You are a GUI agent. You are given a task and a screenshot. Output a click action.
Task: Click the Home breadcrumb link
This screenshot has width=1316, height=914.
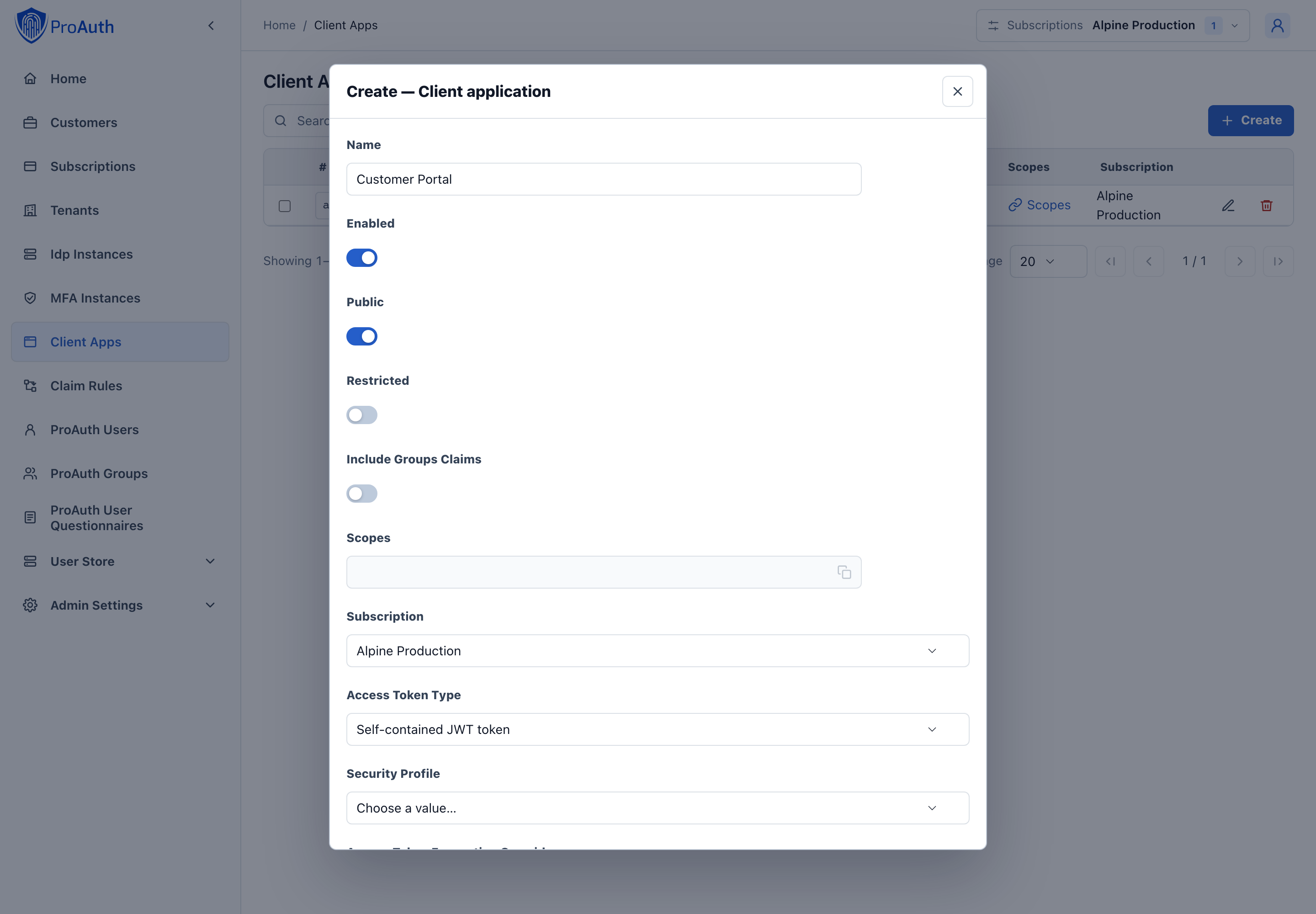coord(280,25)
